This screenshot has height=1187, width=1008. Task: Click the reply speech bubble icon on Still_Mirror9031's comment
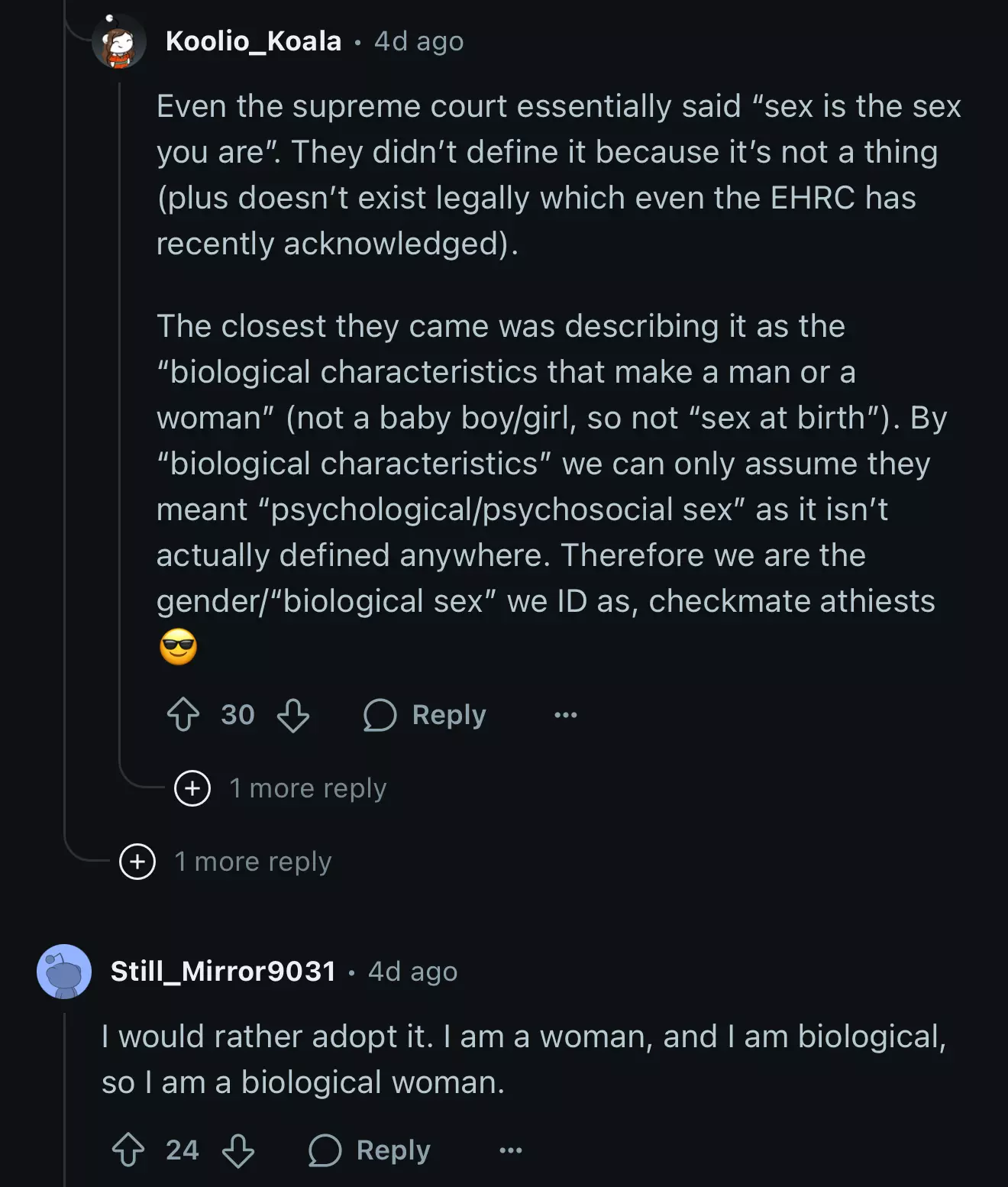325,1150
